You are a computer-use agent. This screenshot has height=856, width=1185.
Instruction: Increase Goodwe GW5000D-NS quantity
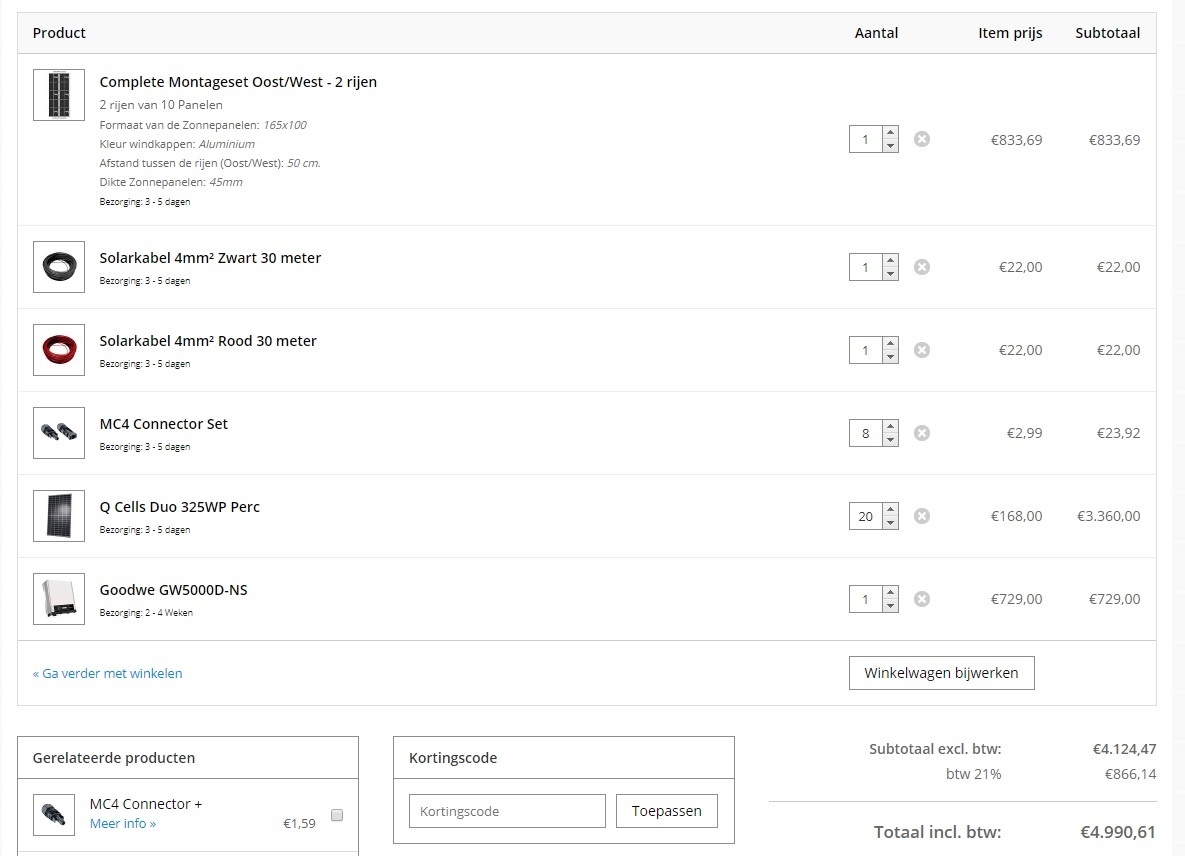[891, 593]
